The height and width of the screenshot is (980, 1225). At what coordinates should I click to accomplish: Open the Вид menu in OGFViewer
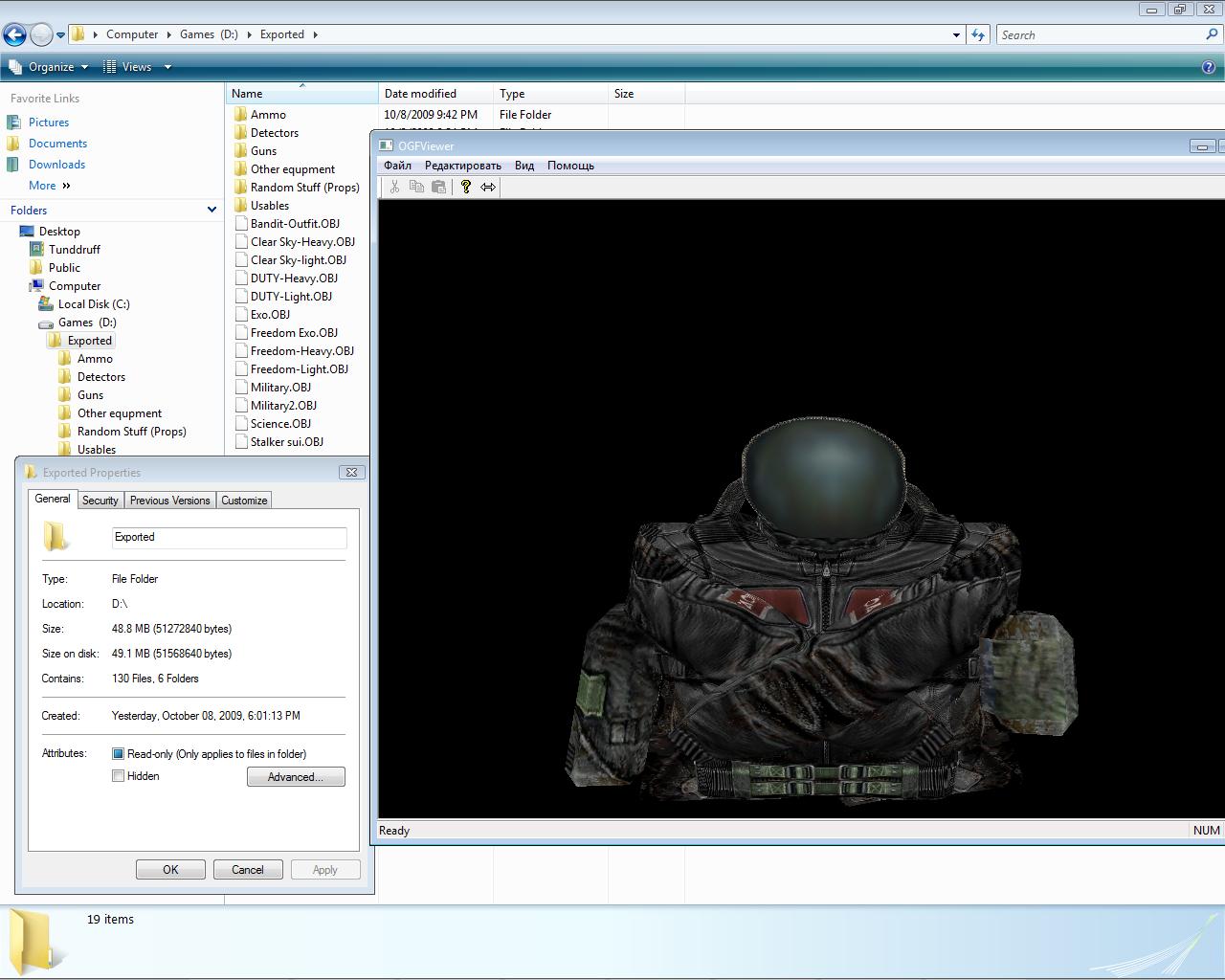[x=524, y=166]
